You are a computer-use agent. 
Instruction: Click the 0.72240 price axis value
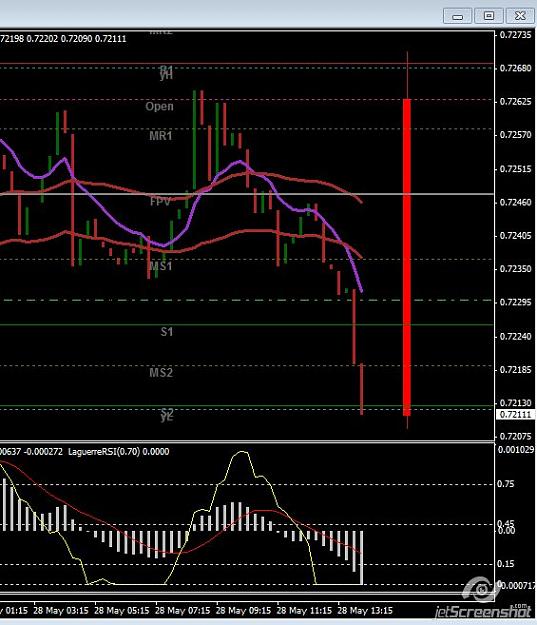515,337
